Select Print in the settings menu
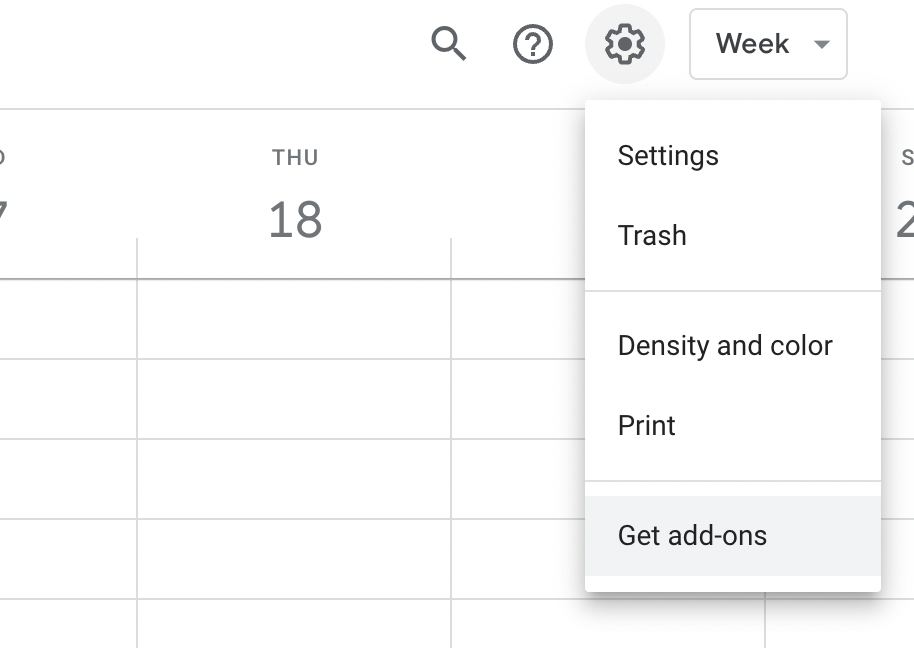The image size is (914, 648). pos(647,426)
